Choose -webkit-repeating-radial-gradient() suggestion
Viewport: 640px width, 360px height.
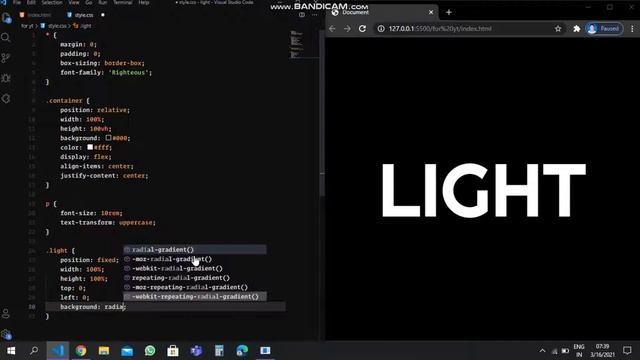195,296
